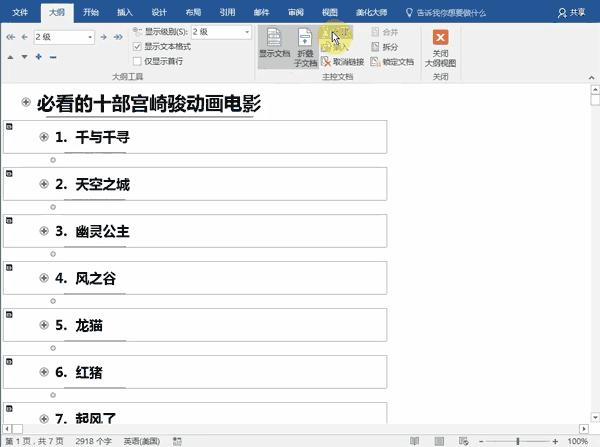The width and height of the screenshot is (600, 447).
Task: Expand item with blue plus icon
Action: (x=39, y=57)
